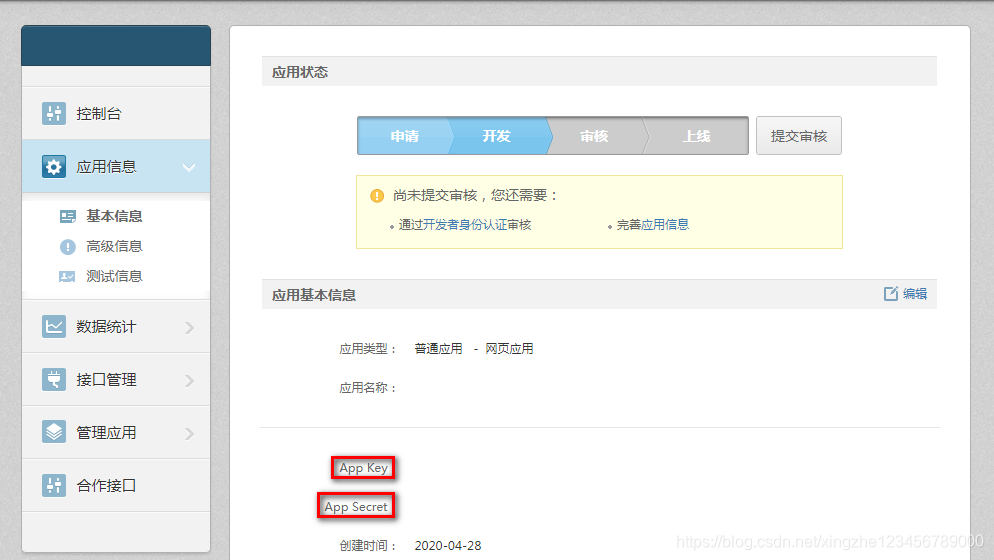The width and height of the screenshot is (994, 560).
Task: Open 基本信息 submenu item
Action: (114, 216)
